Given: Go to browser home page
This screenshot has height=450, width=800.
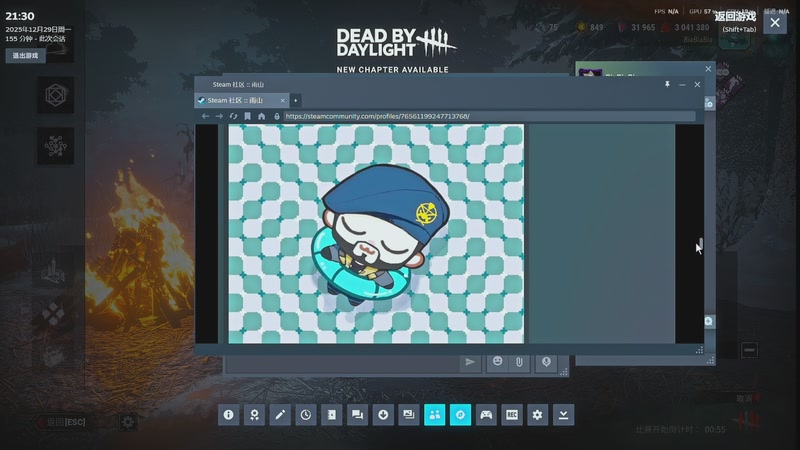Looking at the screenshot, I should click(x=261, y=116).
